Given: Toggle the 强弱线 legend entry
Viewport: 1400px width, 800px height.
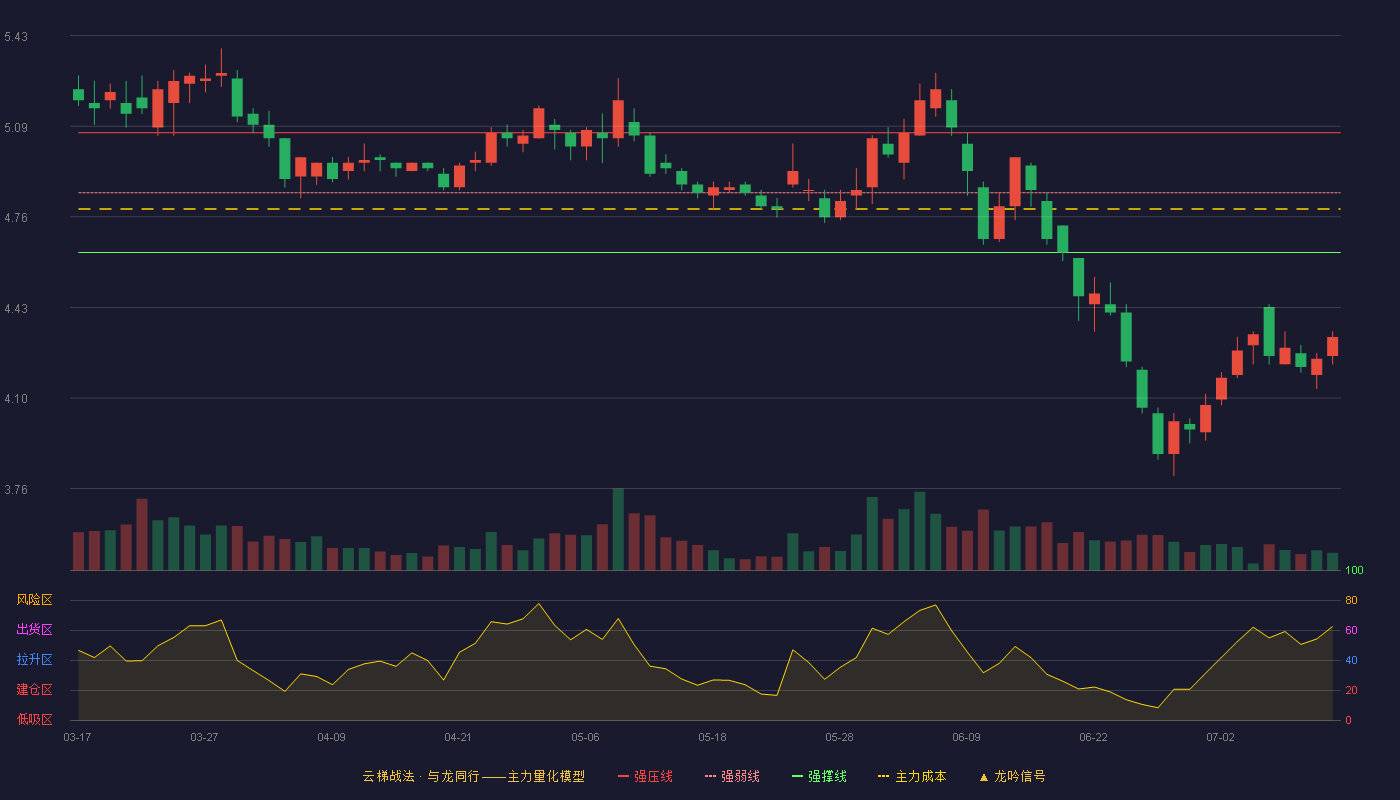Looking at the screenshot, I should [732, 776].
